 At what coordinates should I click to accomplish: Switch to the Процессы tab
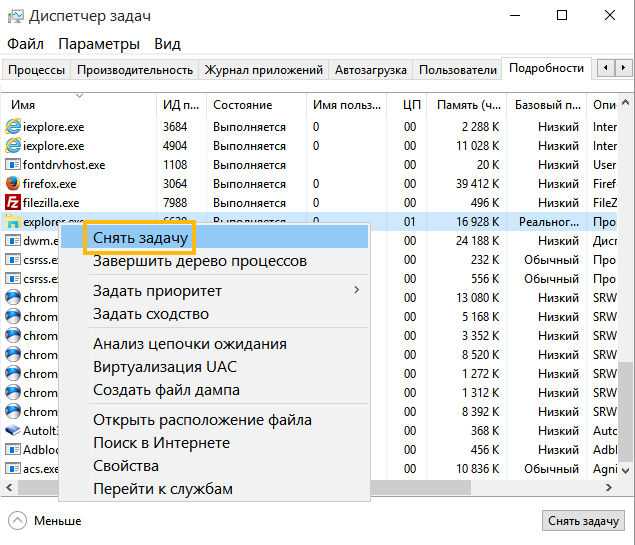(x=36, y=70)
